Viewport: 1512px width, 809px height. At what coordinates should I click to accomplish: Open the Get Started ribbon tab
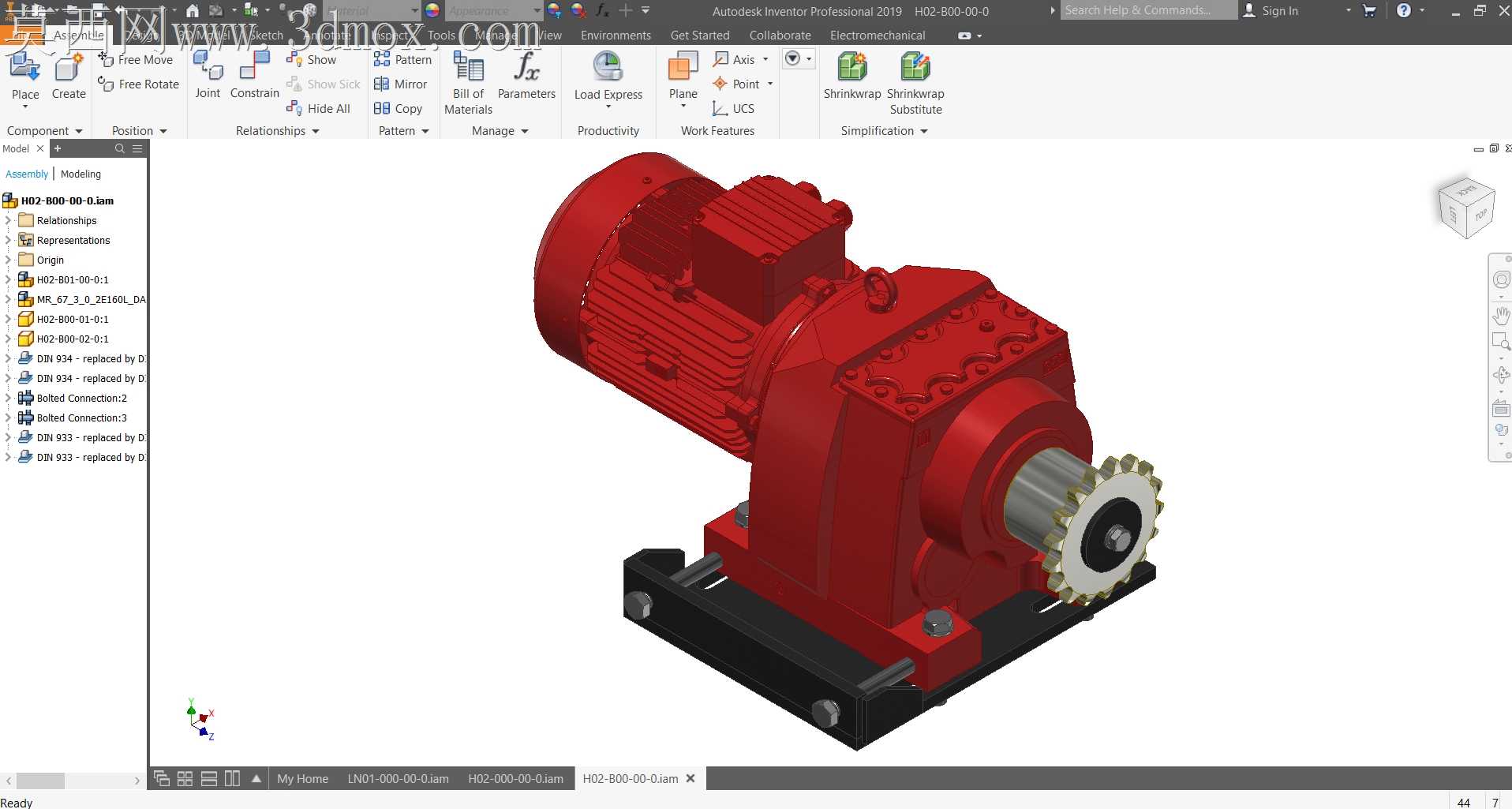pos(700,36)
